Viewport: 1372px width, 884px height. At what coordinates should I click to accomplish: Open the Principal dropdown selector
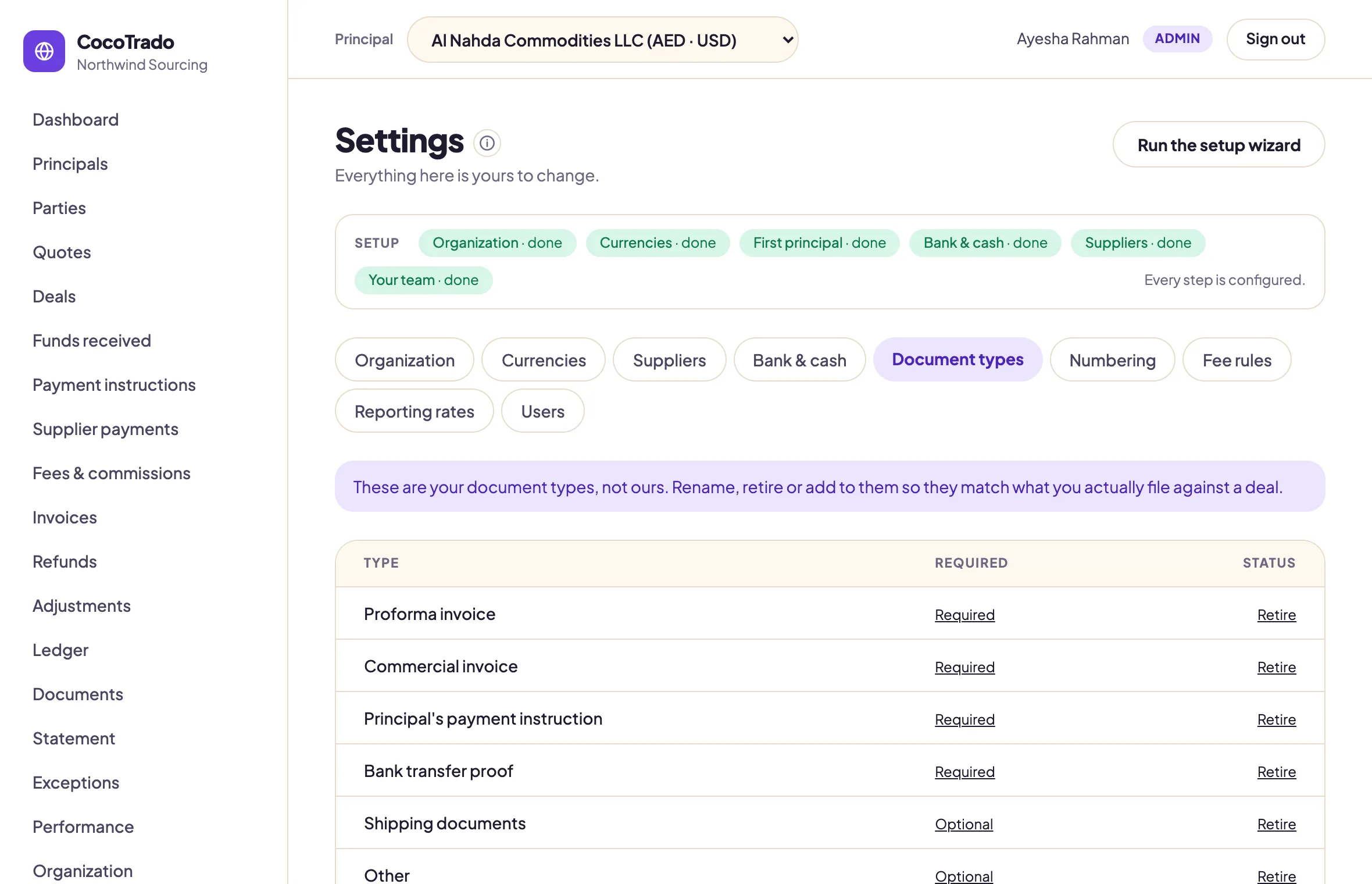pyautogui.click(x=603, y=40)
